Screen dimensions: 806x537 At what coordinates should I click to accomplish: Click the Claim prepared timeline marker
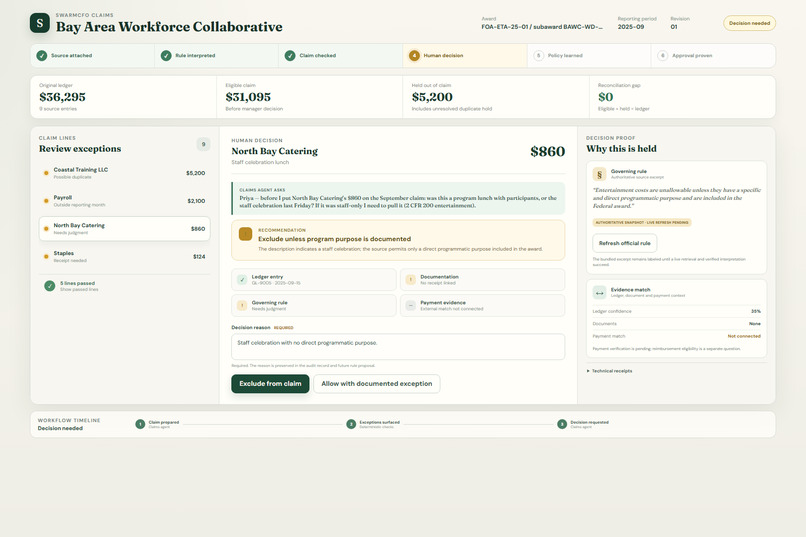point(140,424)
